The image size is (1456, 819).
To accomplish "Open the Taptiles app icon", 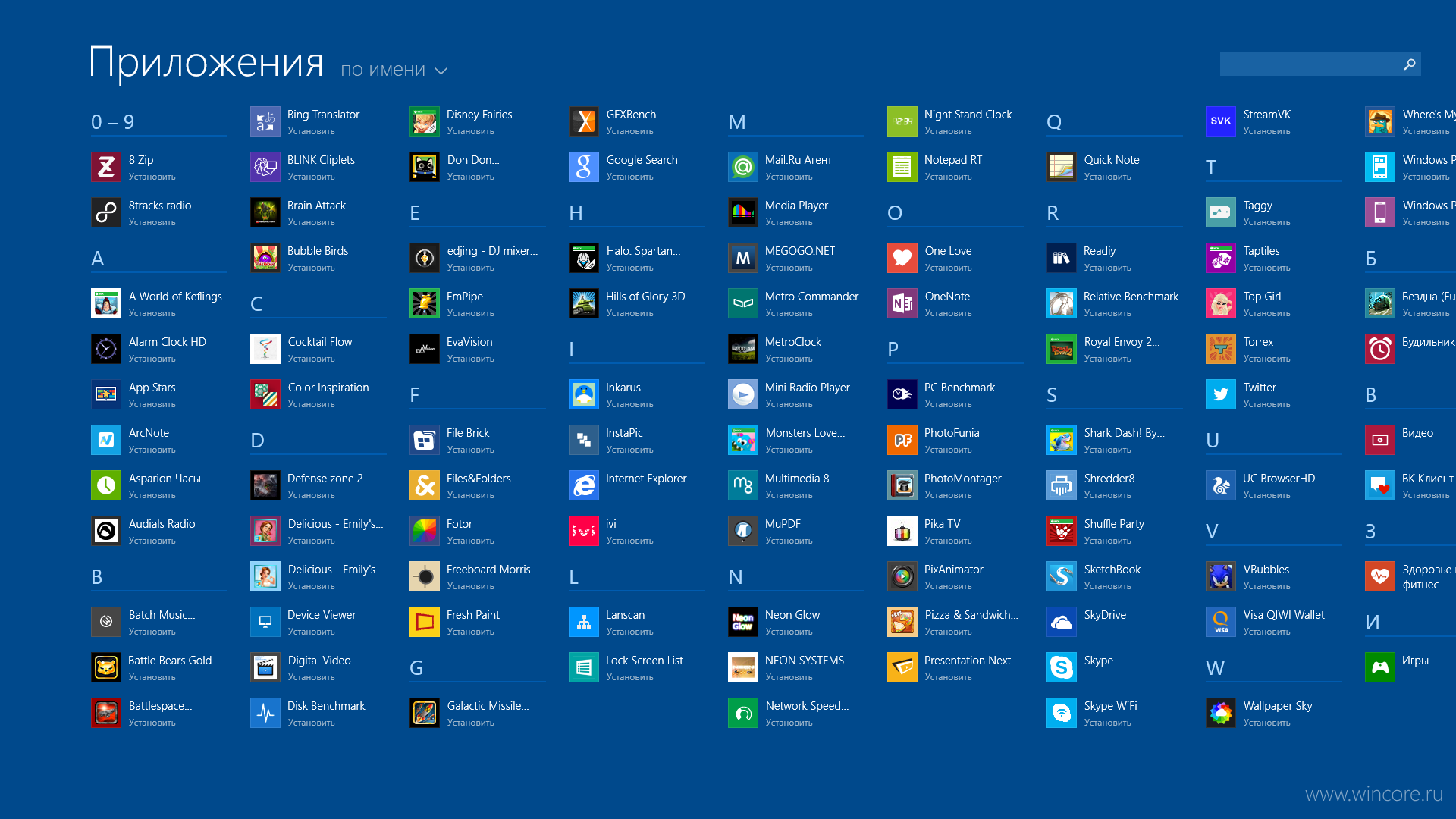I will click(1221, 258).
